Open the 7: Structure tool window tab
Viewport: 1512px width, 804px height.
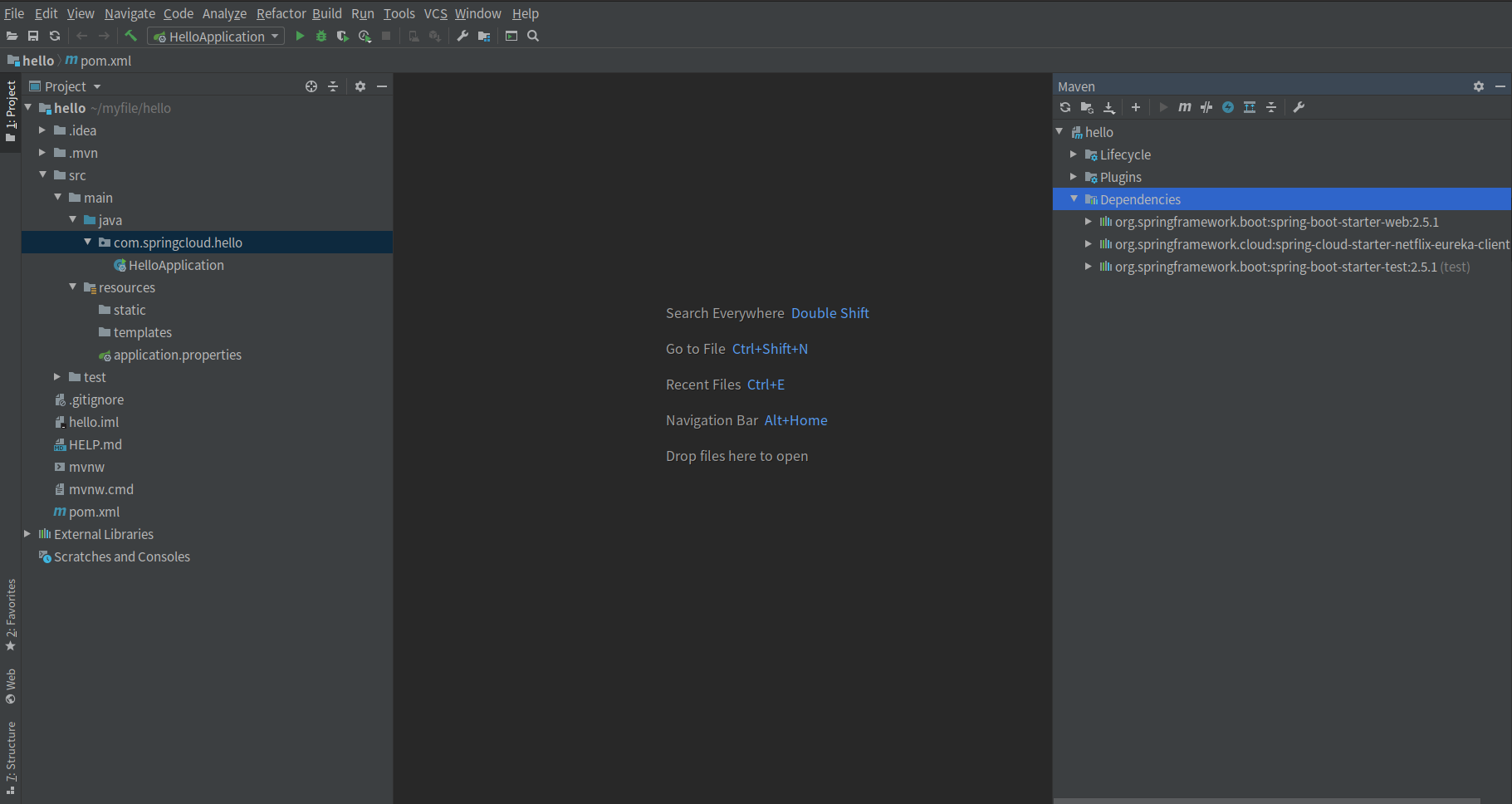11,757
